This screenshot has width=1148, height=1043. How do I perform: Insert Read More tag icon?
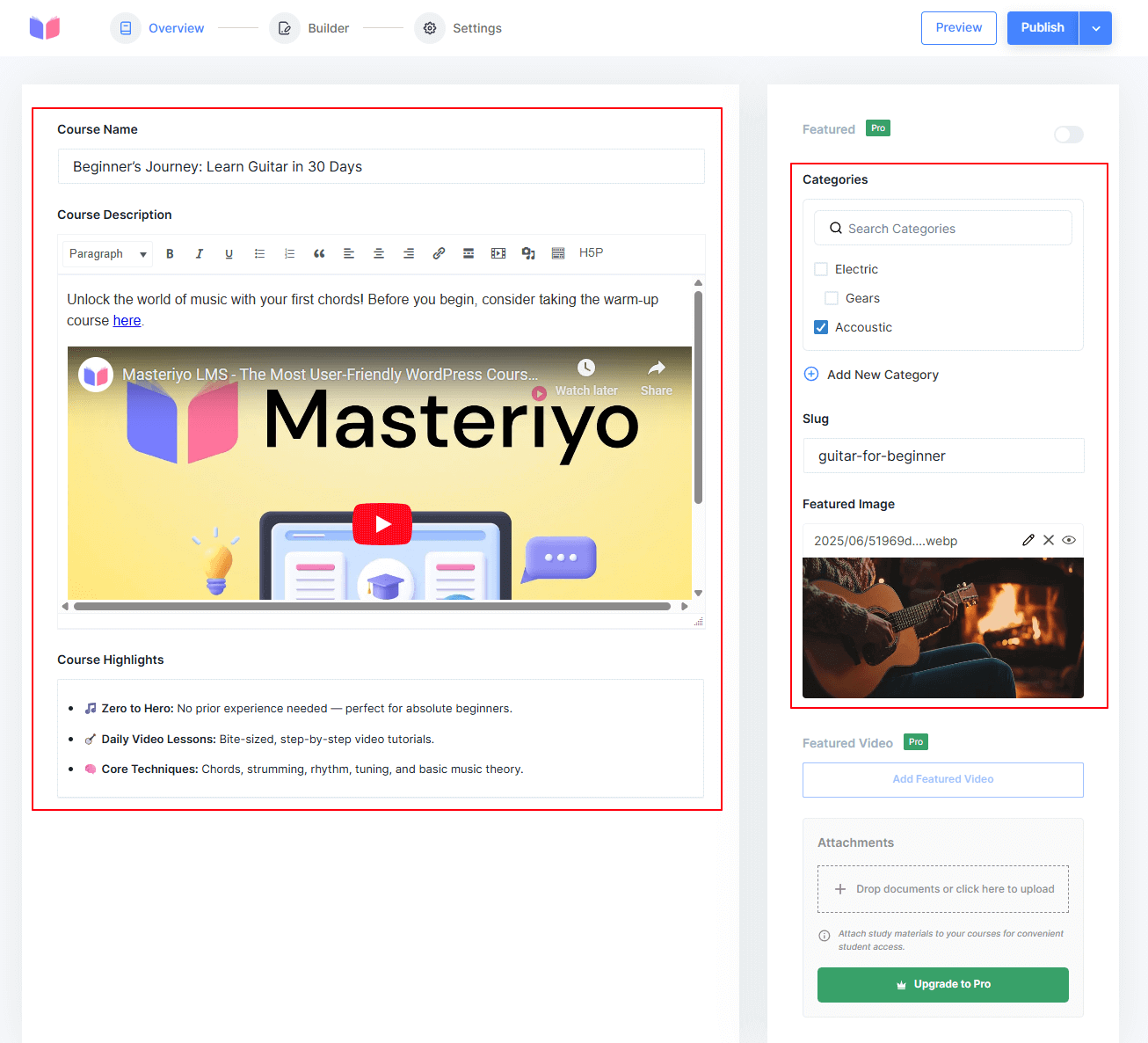pyautogui.click(x=469, y=253)
